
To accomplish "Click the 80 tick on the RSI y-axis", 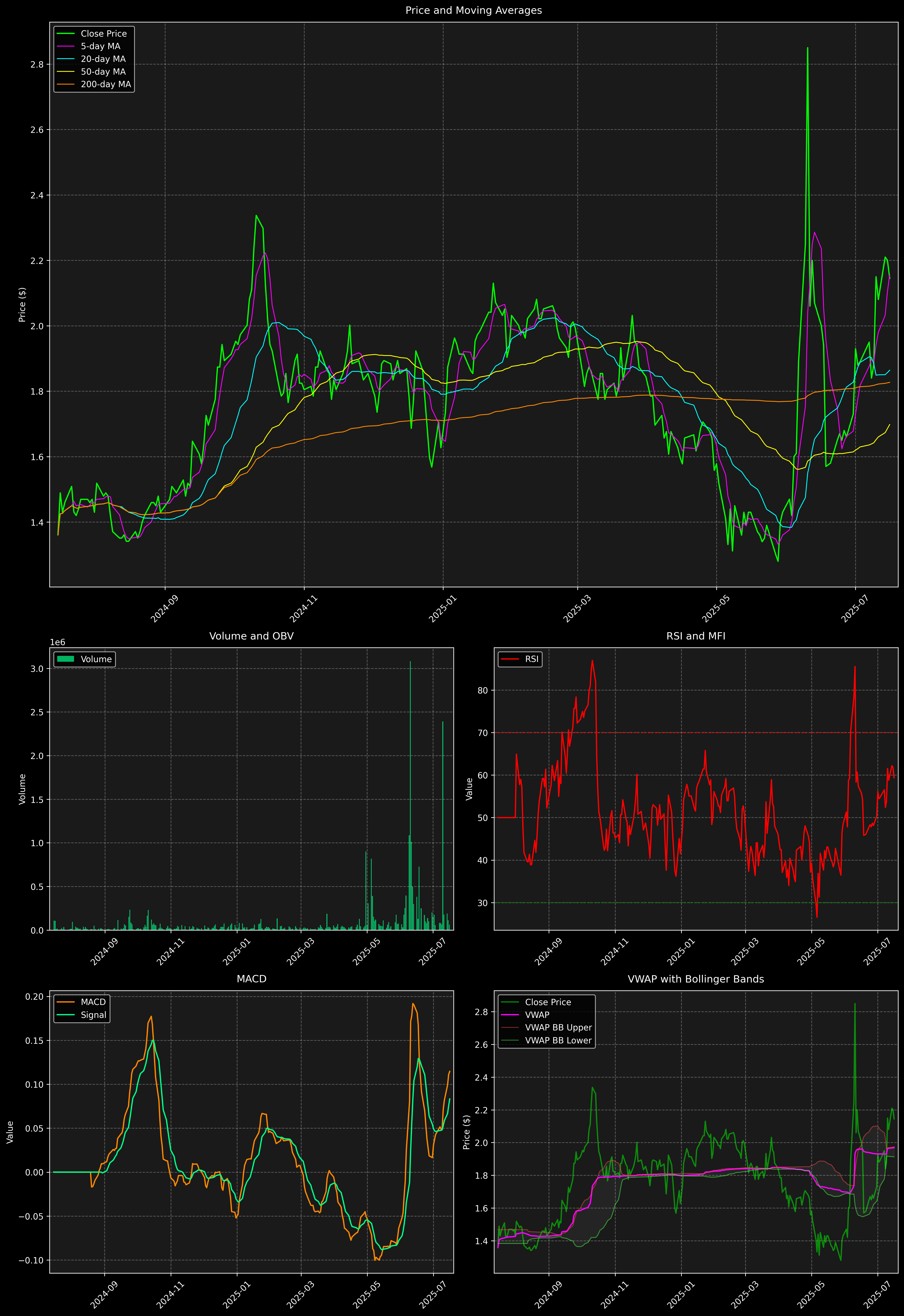I will pyautogui.click(x=483, y=690).
